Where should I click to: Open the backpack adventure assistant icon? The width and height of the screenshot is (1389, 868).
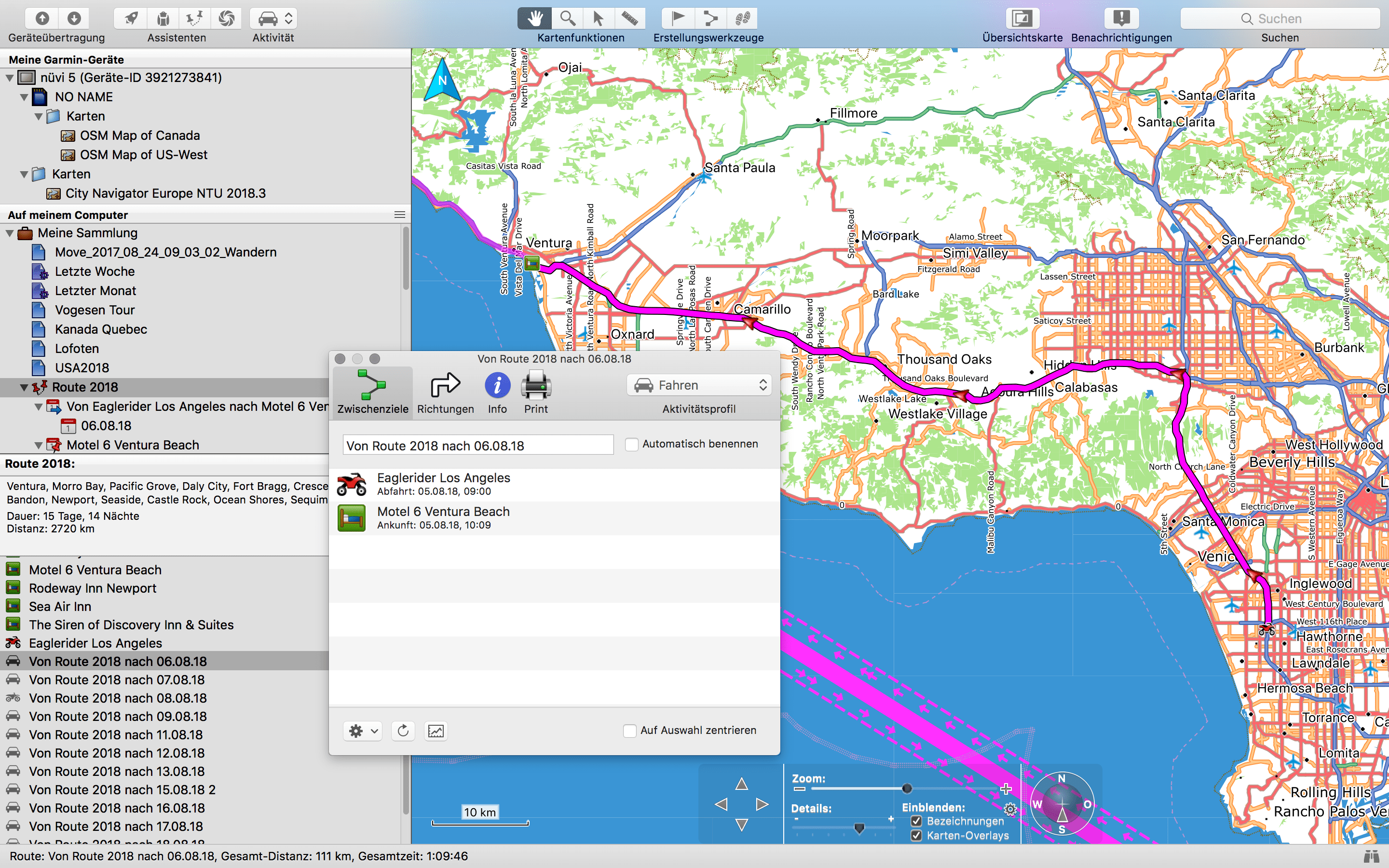click(163, 18)
